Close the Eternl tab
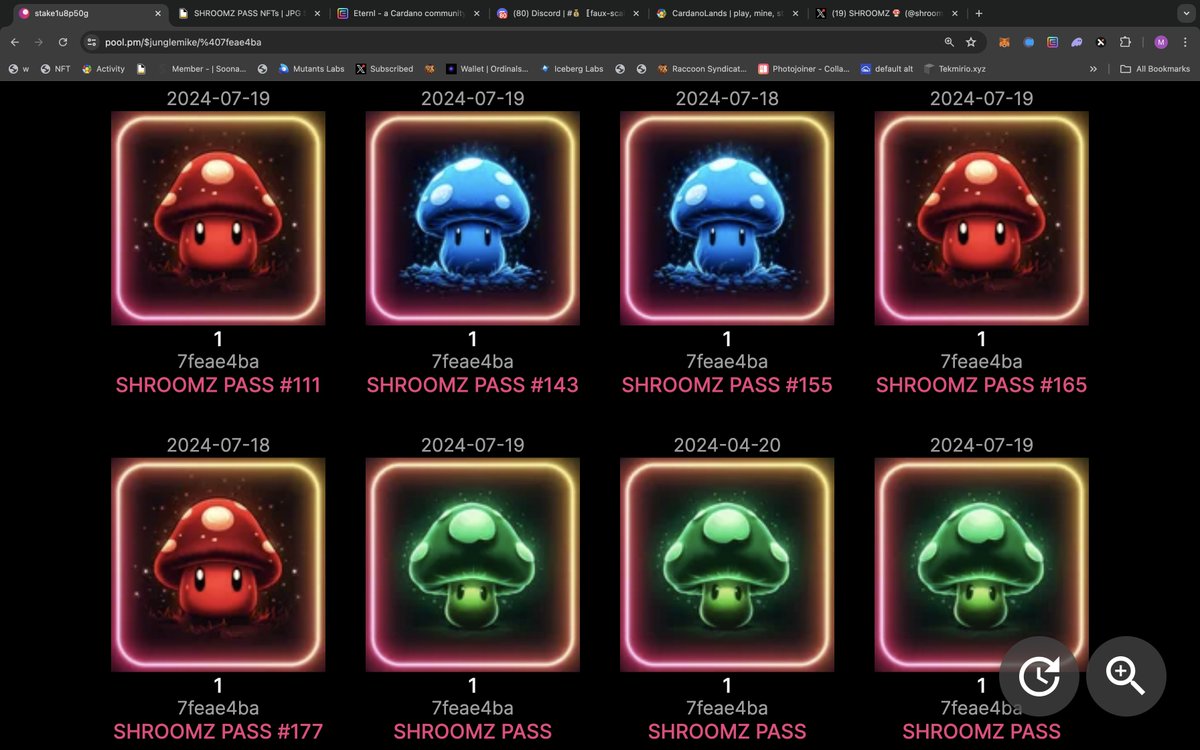 tap(475, 14)
